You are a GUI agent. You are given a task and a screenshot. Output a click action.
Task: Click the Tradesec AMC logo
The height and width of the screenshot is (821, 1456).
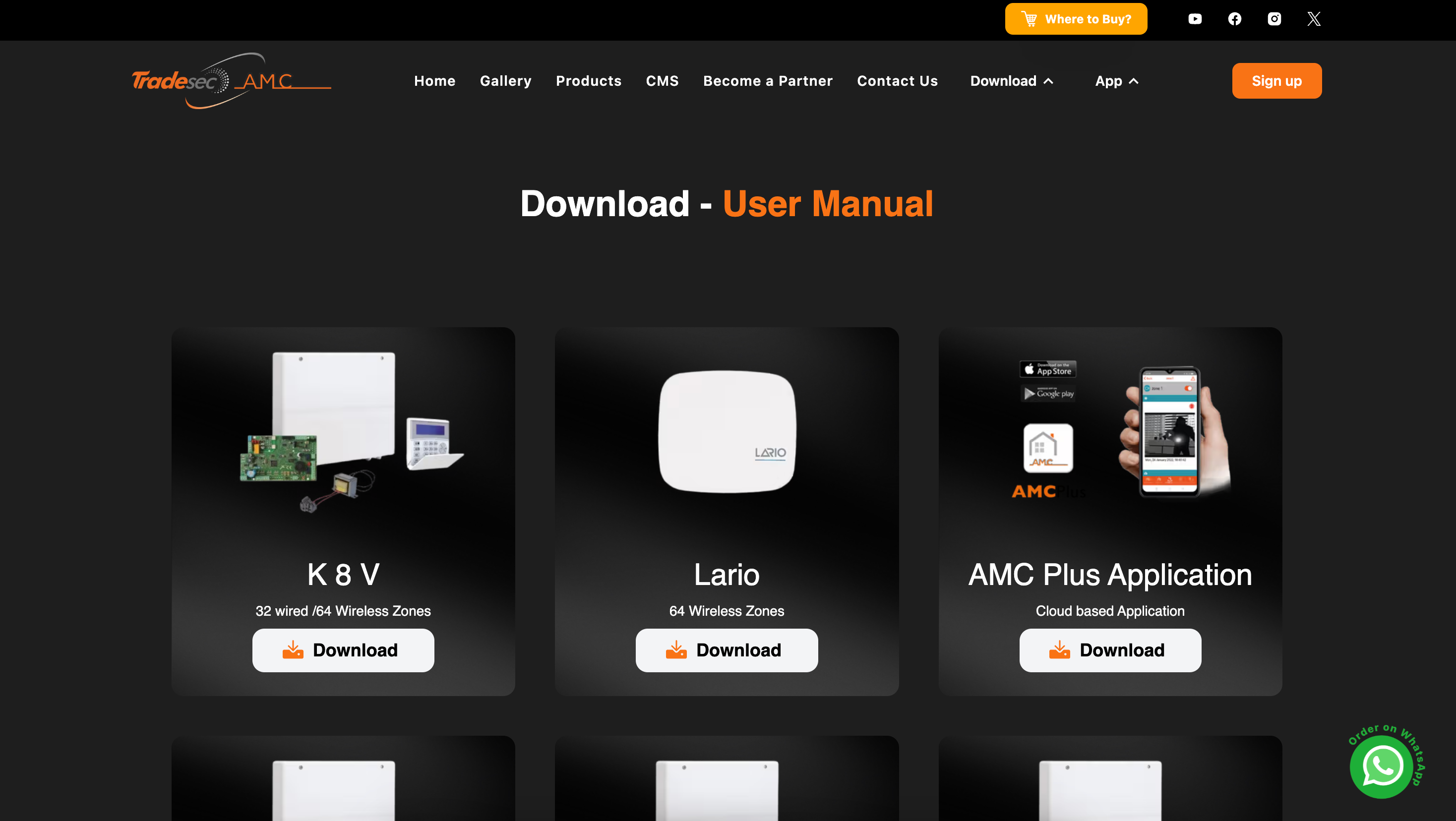coord(231,81)
